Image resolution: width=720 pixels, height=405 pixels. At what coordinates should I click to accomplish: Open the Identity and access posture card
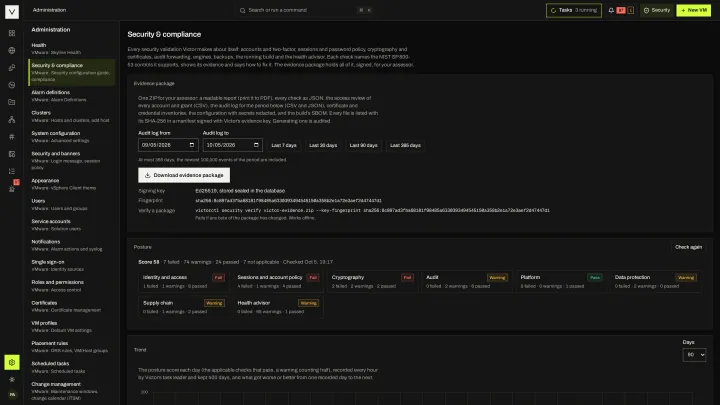point(184,281)
